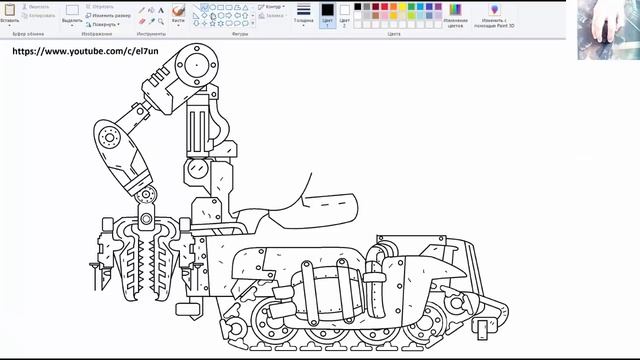Choose the Right arrow shape

(x=229, y=16)
